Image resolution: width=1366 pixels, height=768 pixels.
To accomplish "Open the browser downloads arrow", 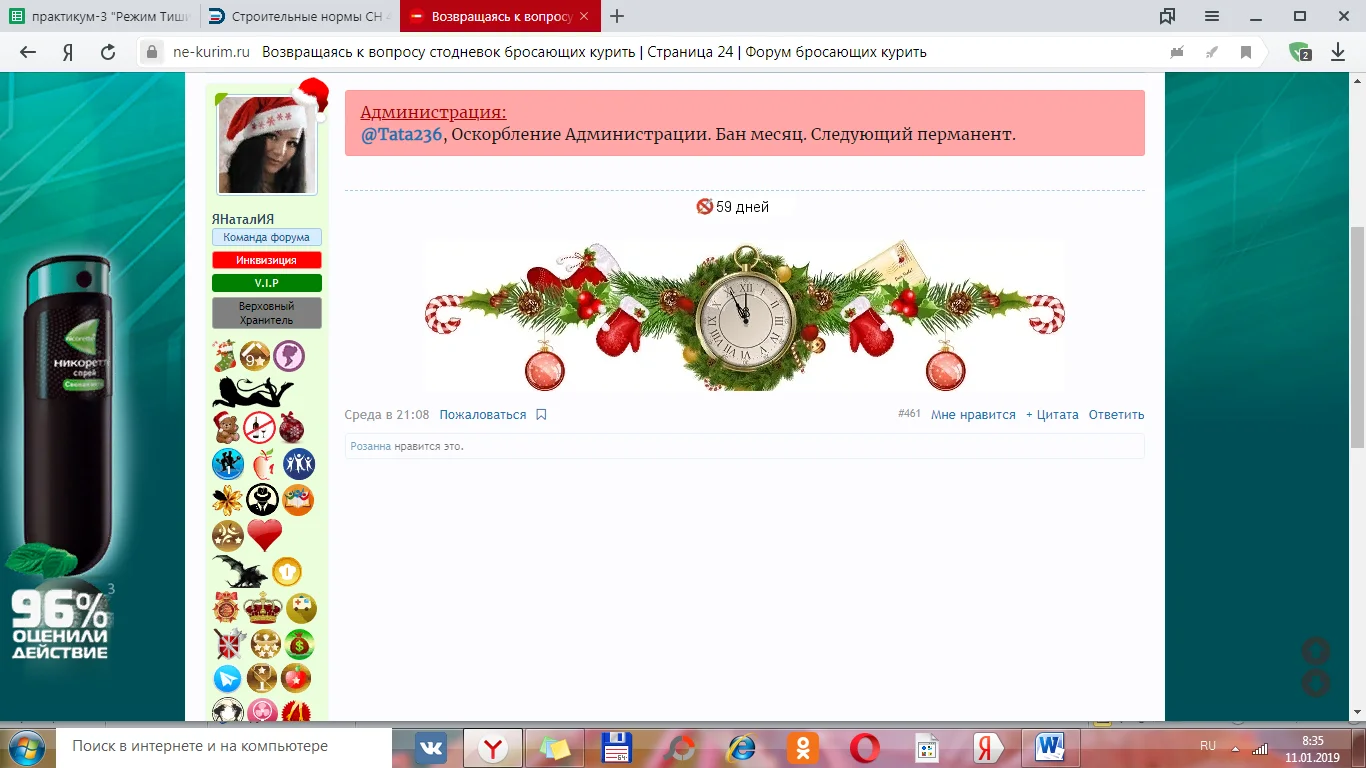I will 1338,52.
